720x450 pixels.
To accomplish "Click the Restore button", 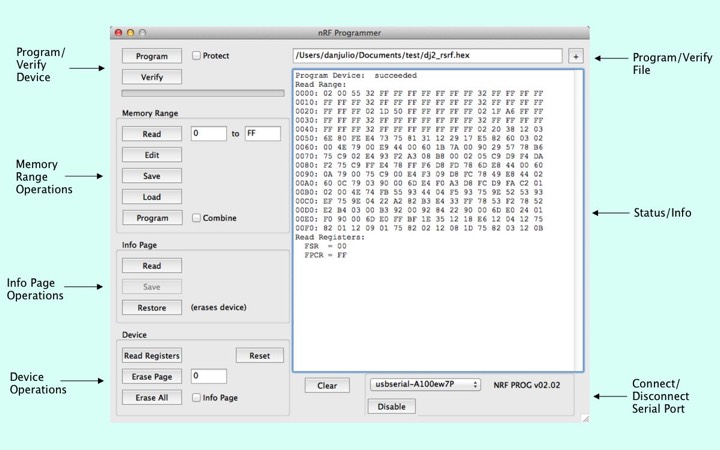I will pyautogui.click(x=152, y=308).
